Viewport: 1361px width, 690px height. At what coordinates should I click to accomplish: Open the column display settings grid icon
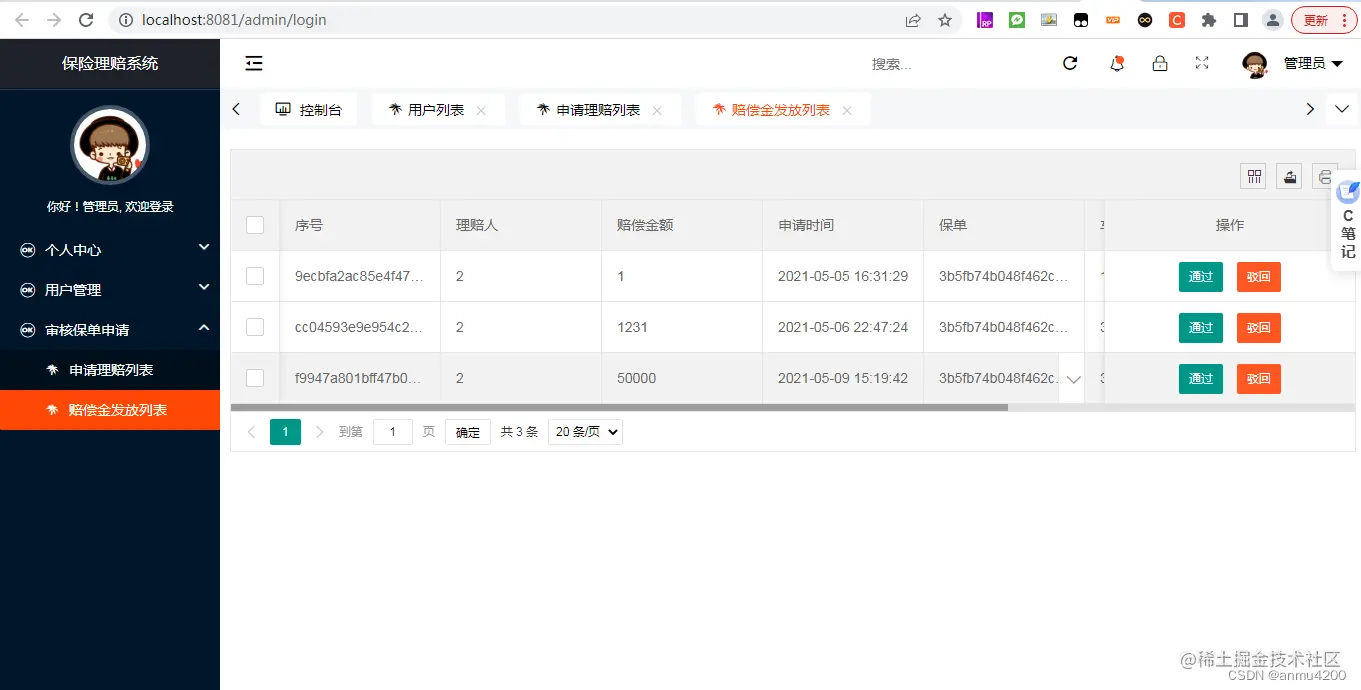coord(1253,176)
